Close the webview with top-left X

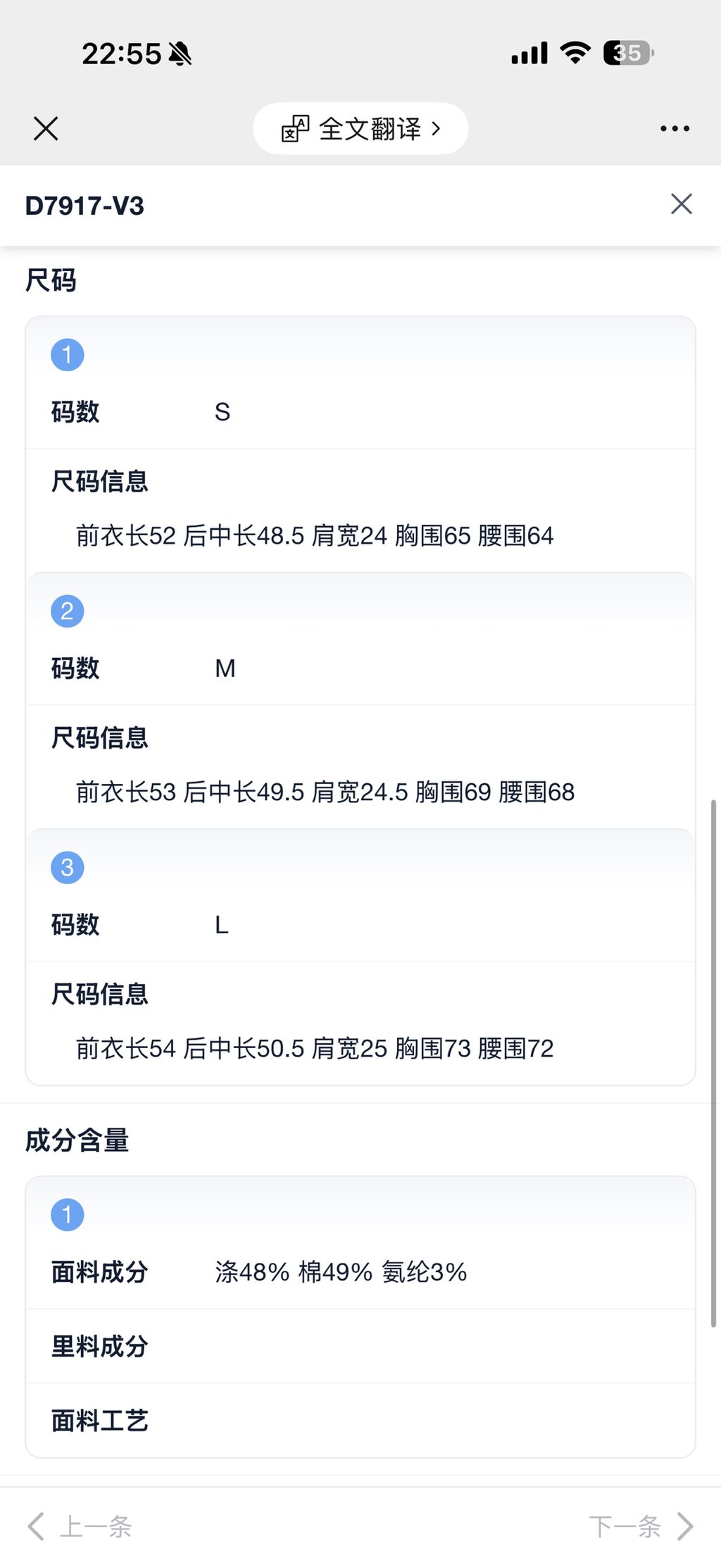click(46, 129)
